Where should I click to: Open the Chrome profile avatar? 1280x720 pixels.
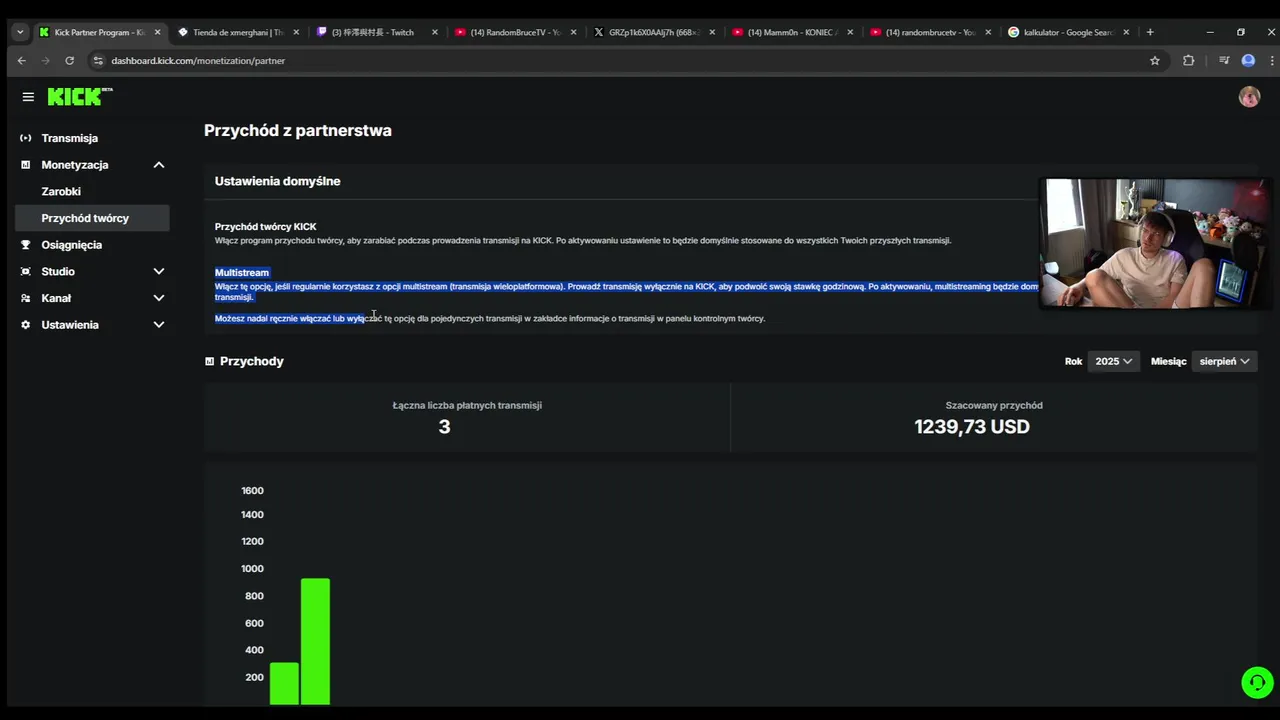pos(1248,60)
